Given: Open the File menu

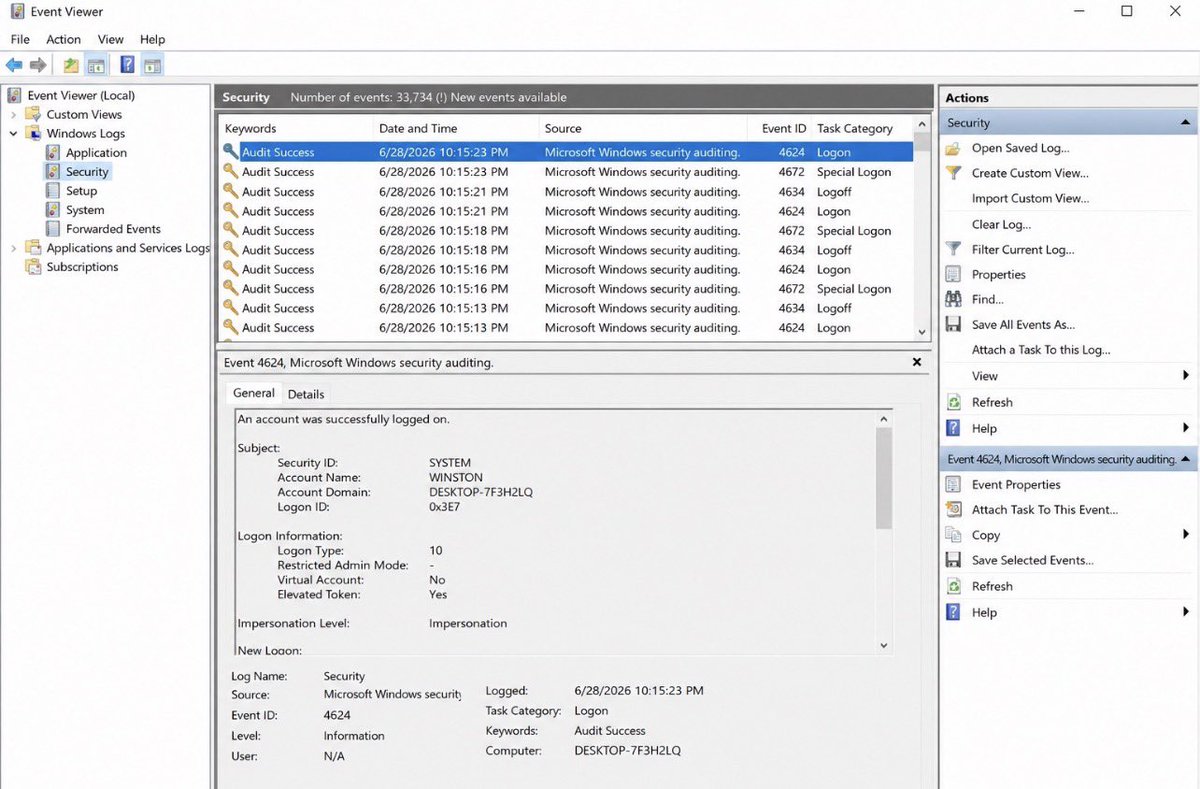Looking at the screenshot, I should pyautogui.click(x=20, y=39).
